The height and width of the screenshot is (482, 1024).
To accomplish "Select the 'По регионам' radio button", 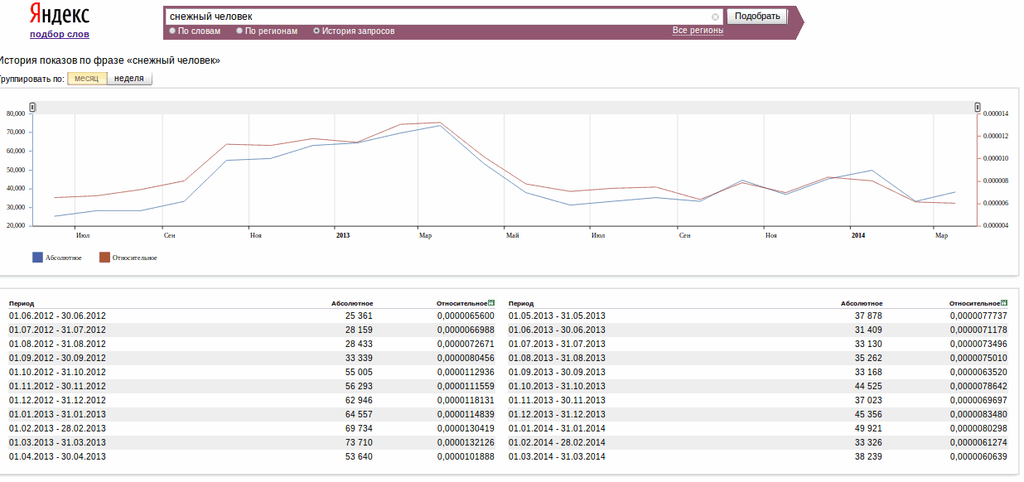I will point(240,31).
